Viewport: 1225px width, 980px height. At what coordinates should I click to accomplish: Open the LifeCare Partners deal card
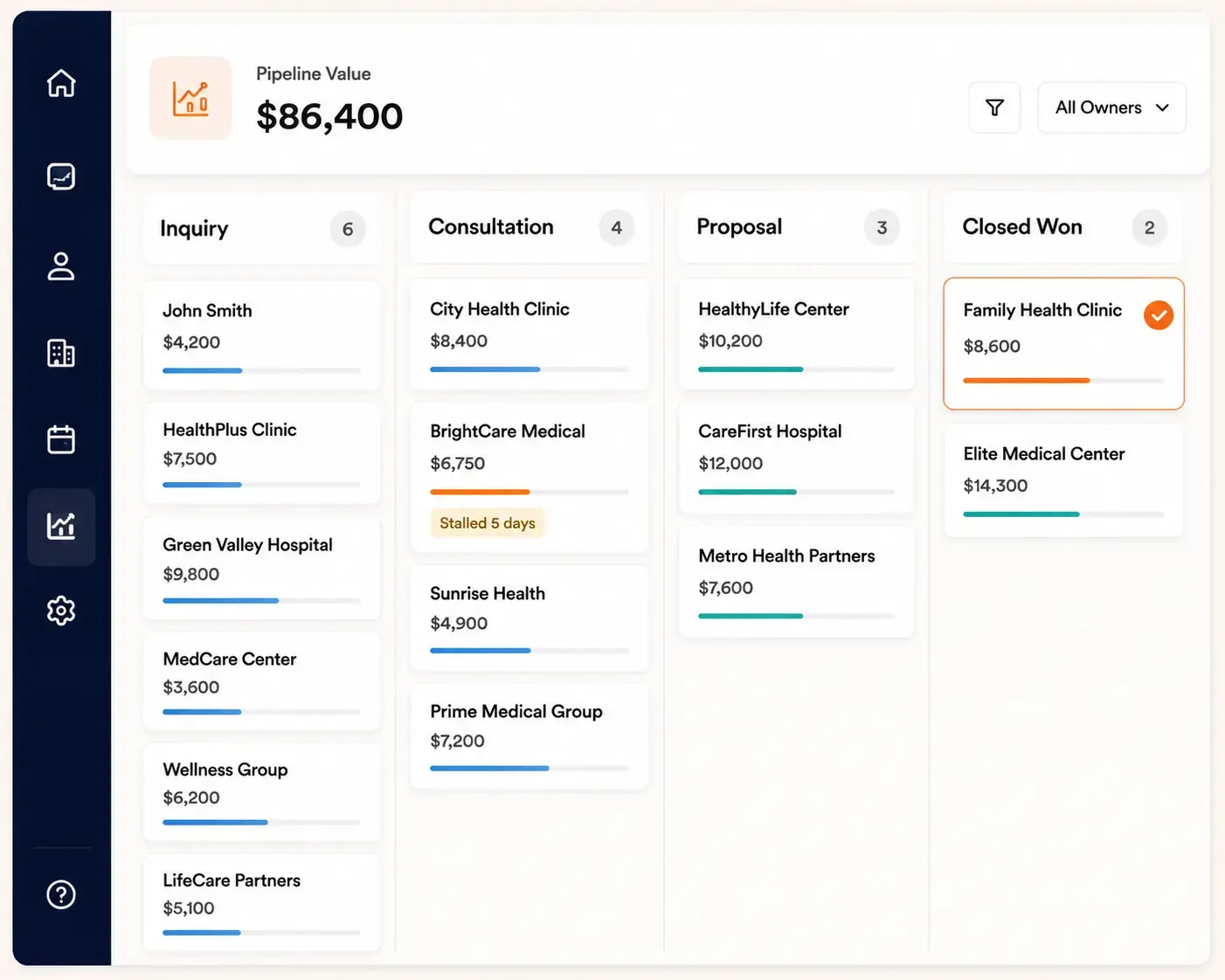click(x=261, y=903)
